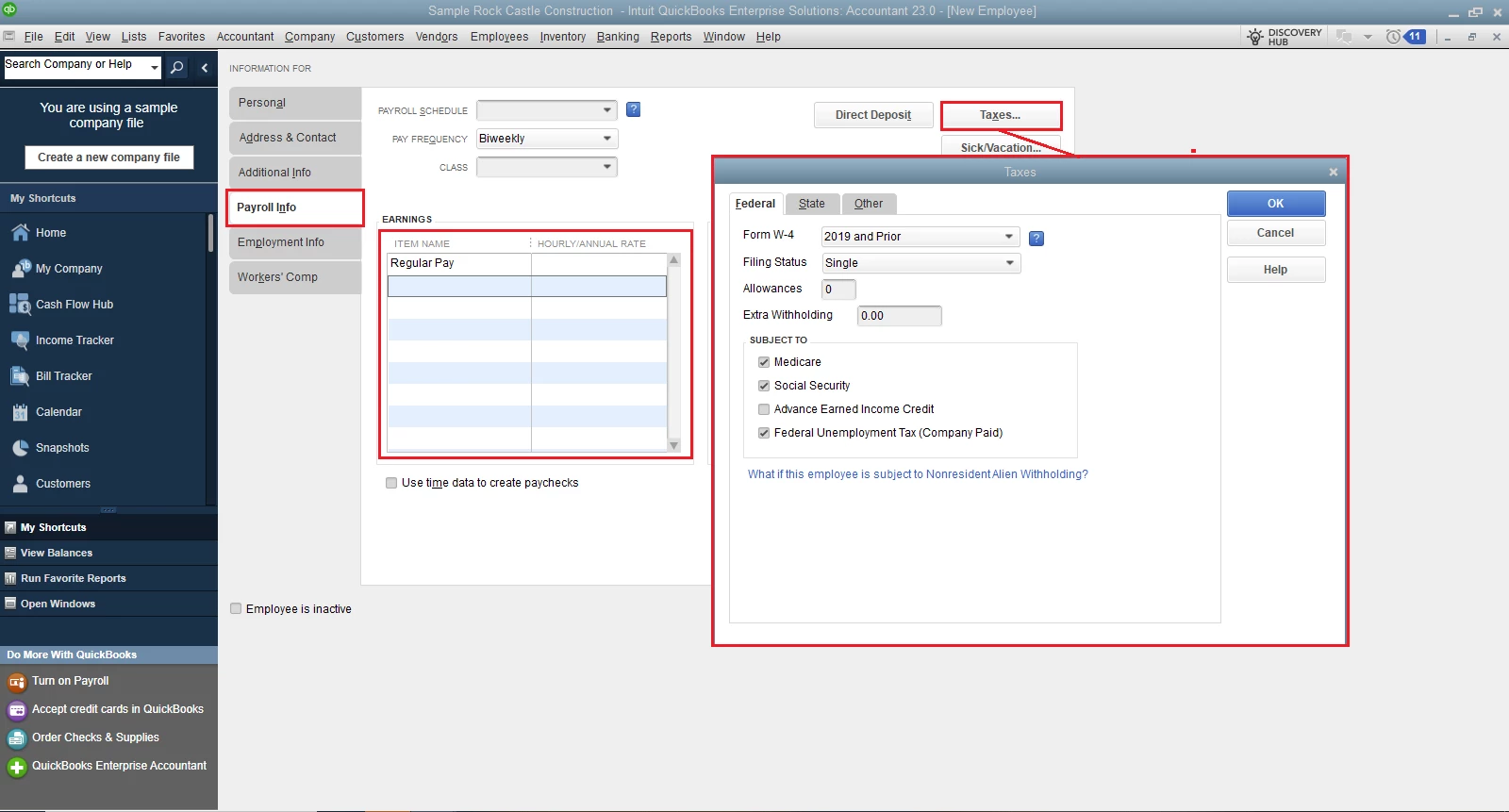
Task: Enable Advance Earned Income Credit checkbox
Action: (x=764, y=409)
